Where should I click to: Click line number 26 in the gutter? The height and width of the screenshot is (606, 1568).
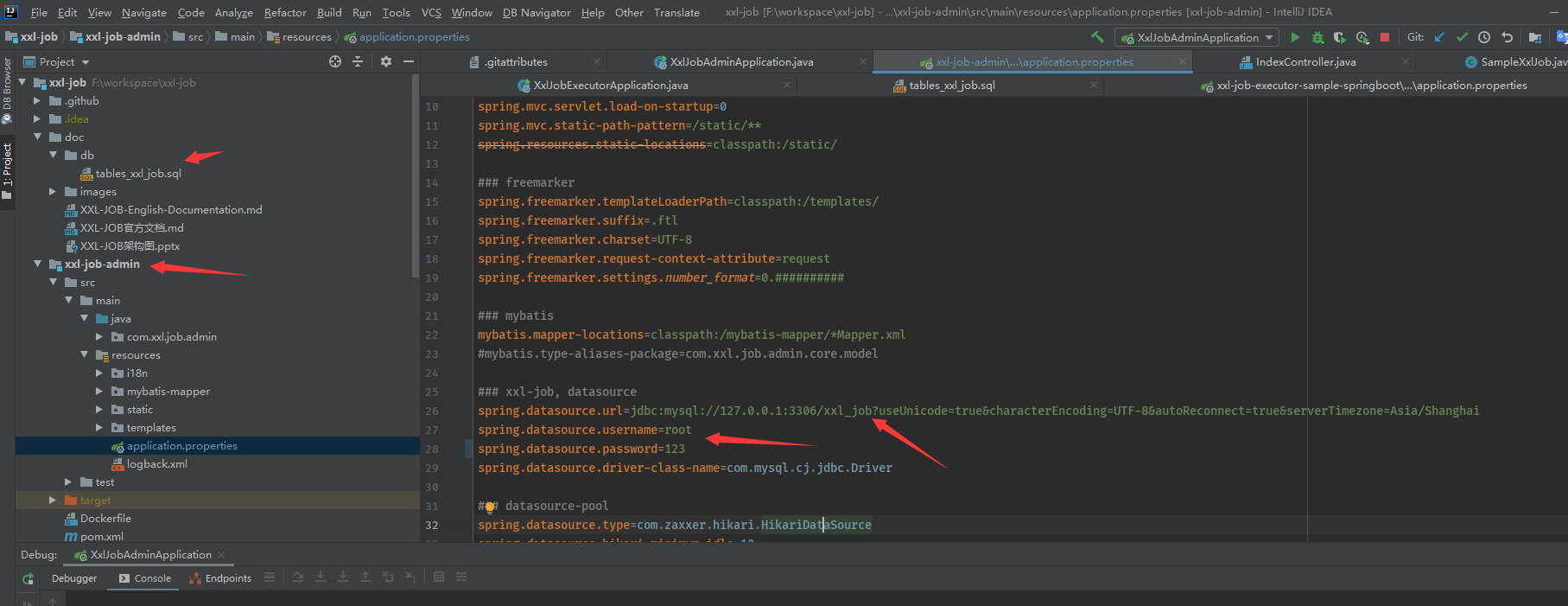pos(432,411)
